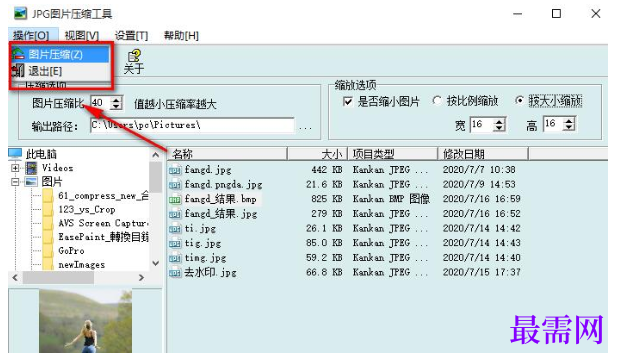The height and width of the screenshot is (361, 622).
Task: Click tree horizontal scrollbar left arrow
Action: 15,278
